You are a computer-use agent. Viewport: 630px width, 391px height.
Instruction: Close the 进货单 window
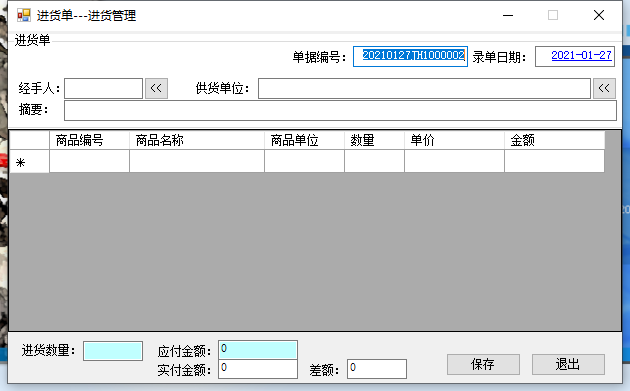tap(599, 15)
